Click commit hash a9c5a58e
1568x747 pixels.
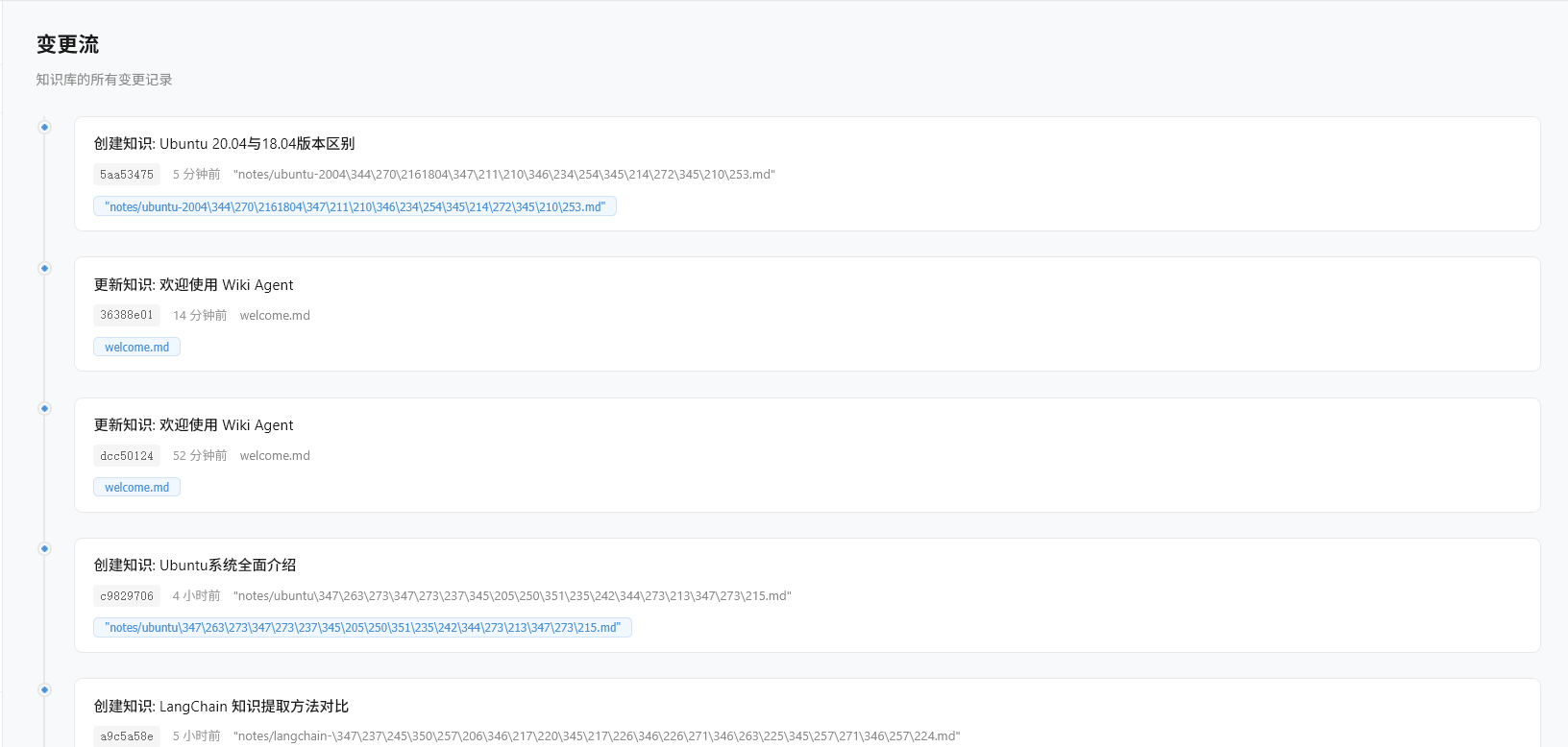pyautogui.click(x=127, y=736)
